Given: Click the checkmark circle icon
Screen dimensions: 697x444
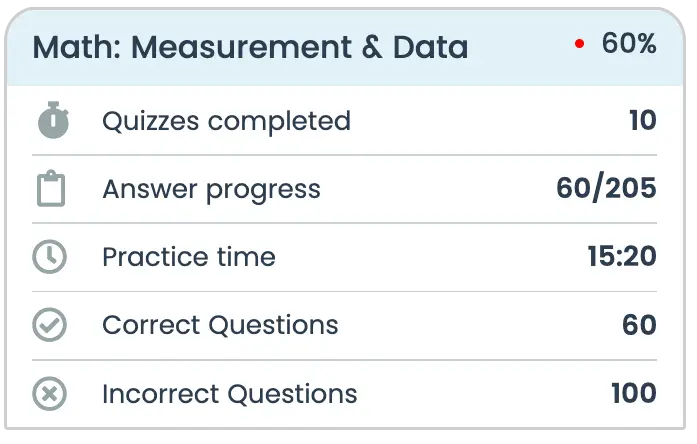Looking at the screenshot, I should click(50, 325).
